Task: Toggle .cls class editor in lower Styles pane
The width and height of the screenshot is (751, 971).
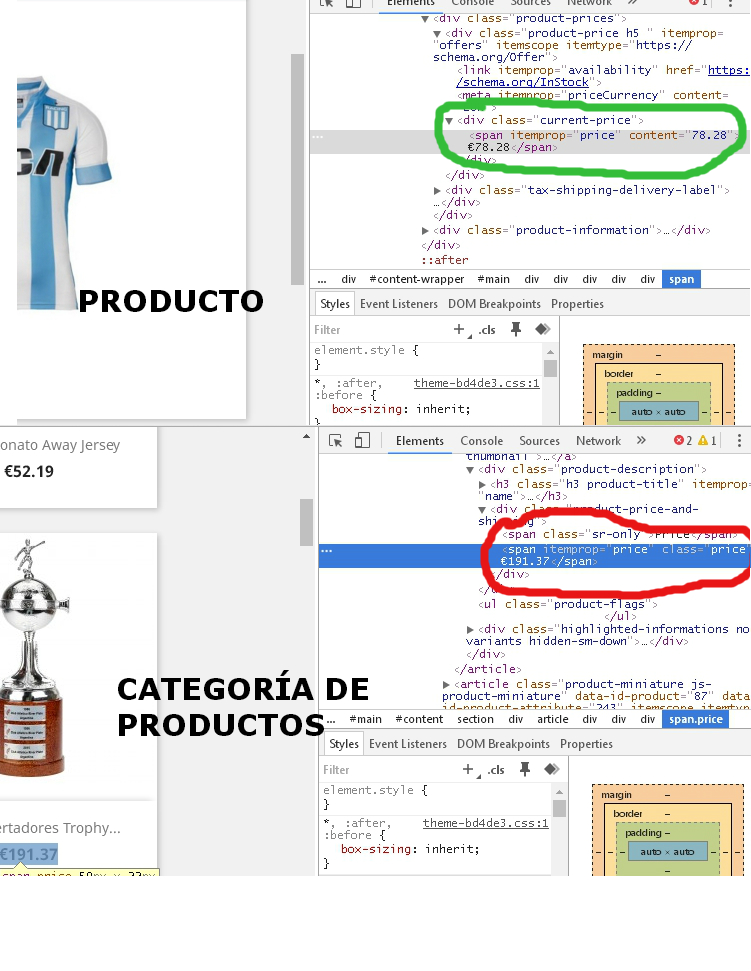Action: pyautogui.click(x=496, y=770)
